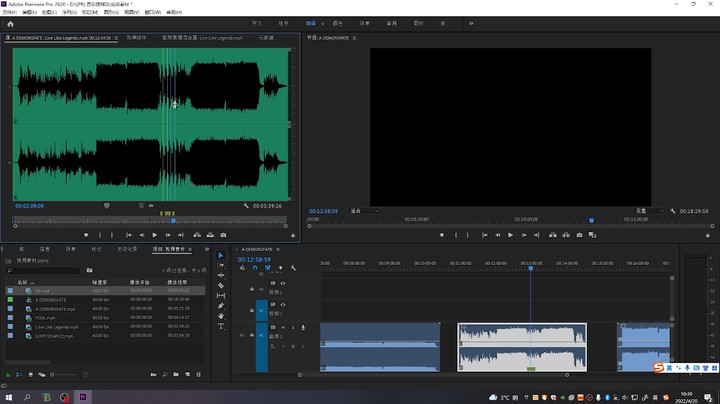Screen dimensions: 720x404
Task: Expand workspace overflow chevrons
Action: coord(471,23)
